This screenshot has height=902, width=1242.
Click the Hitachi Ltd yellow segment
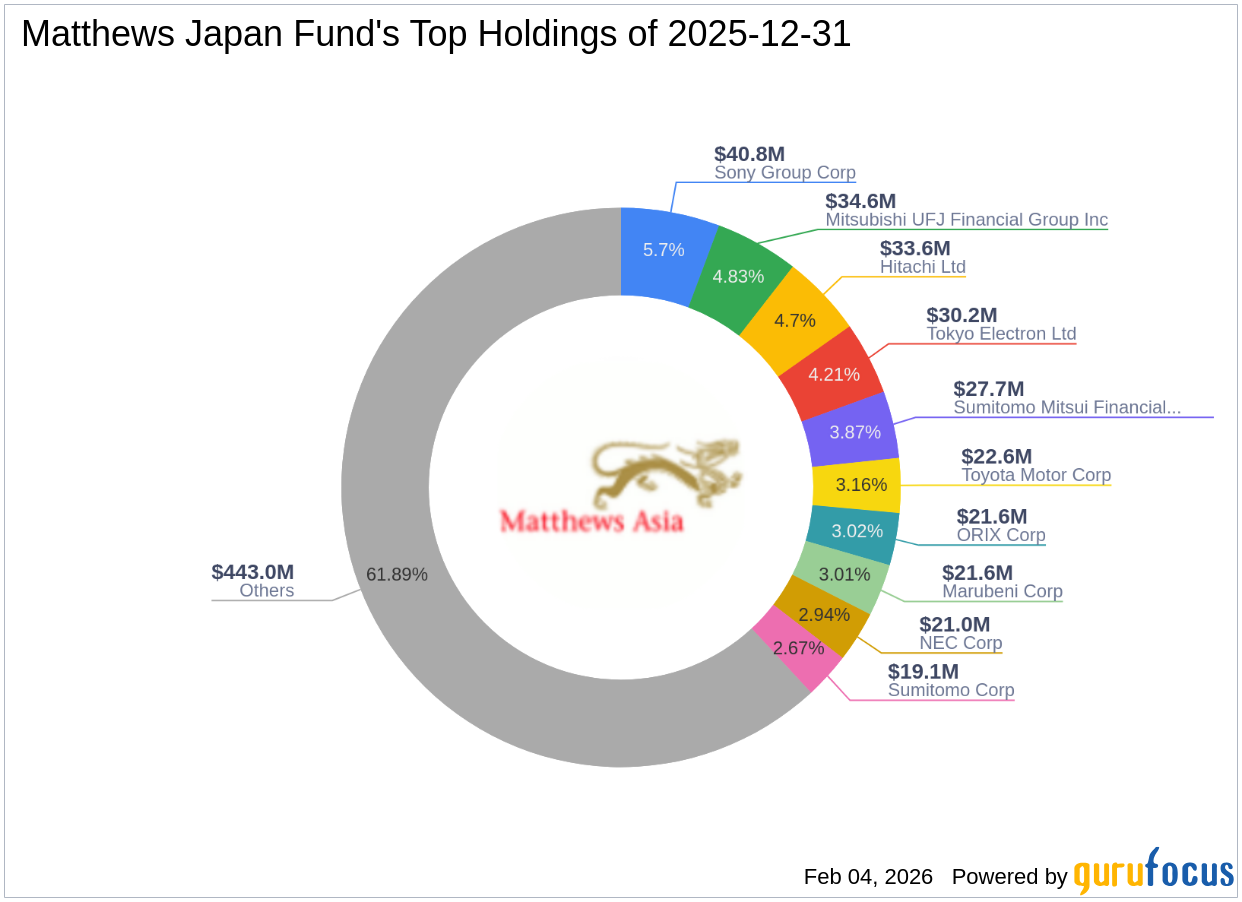click(796, 321)
